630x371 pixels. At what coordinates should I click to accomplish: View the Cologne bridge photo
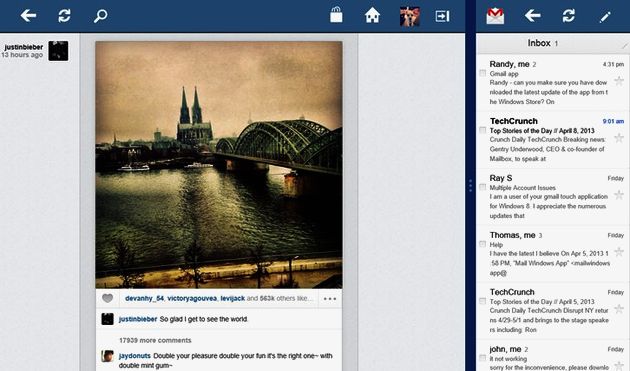pyautogui.click(x=219, y=165)
